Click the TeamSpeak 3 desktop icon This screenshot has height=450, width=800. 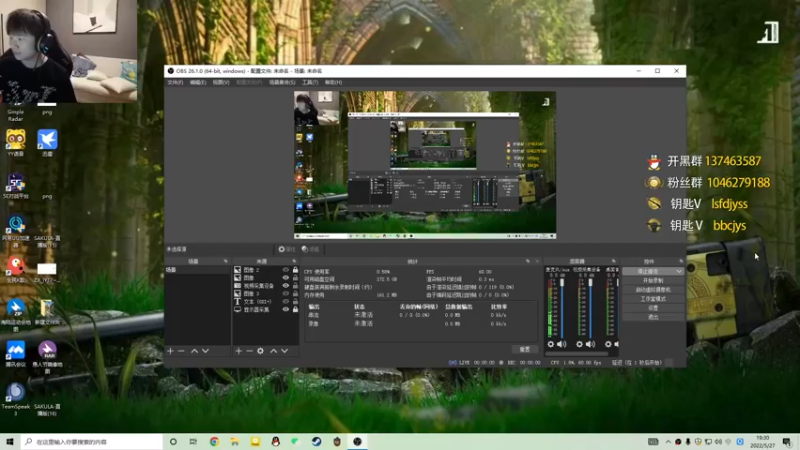16,399
